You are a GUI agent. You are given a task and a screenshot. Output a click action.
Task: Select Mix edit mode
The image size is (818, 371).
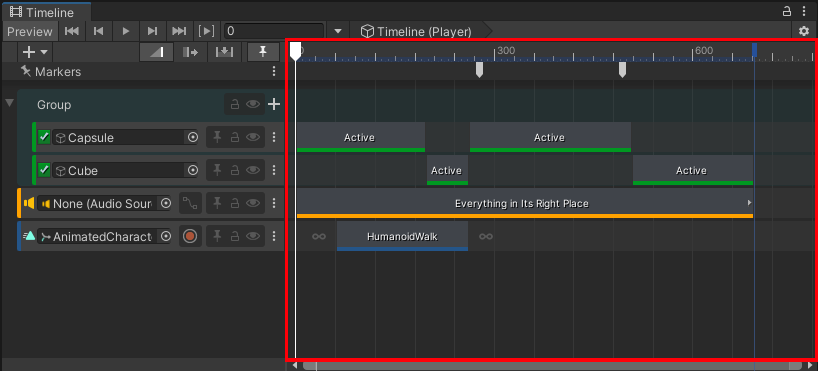[x=157, y=52]
